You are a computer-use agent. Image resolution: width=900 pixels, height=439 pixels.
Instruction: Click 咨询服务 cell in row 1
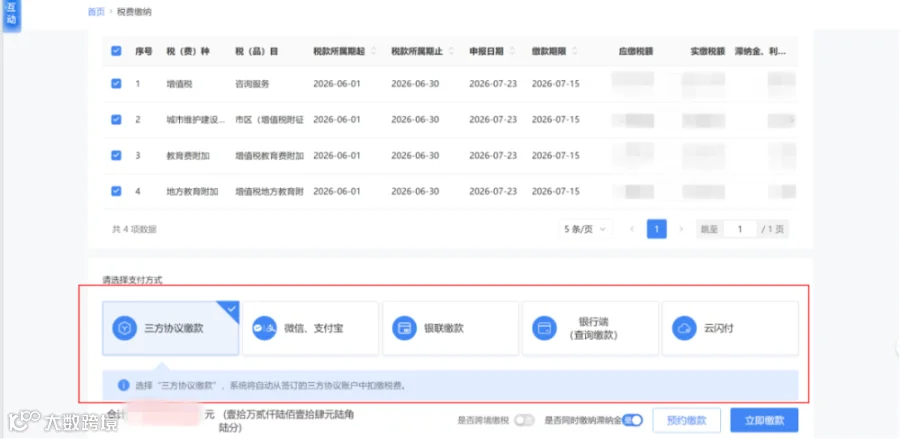pos(252,84)
